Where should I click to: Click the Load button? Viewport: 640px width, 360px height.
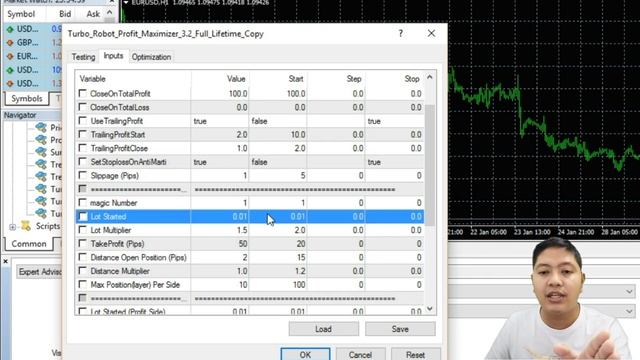pyautogui.click(x=323, y=329)
